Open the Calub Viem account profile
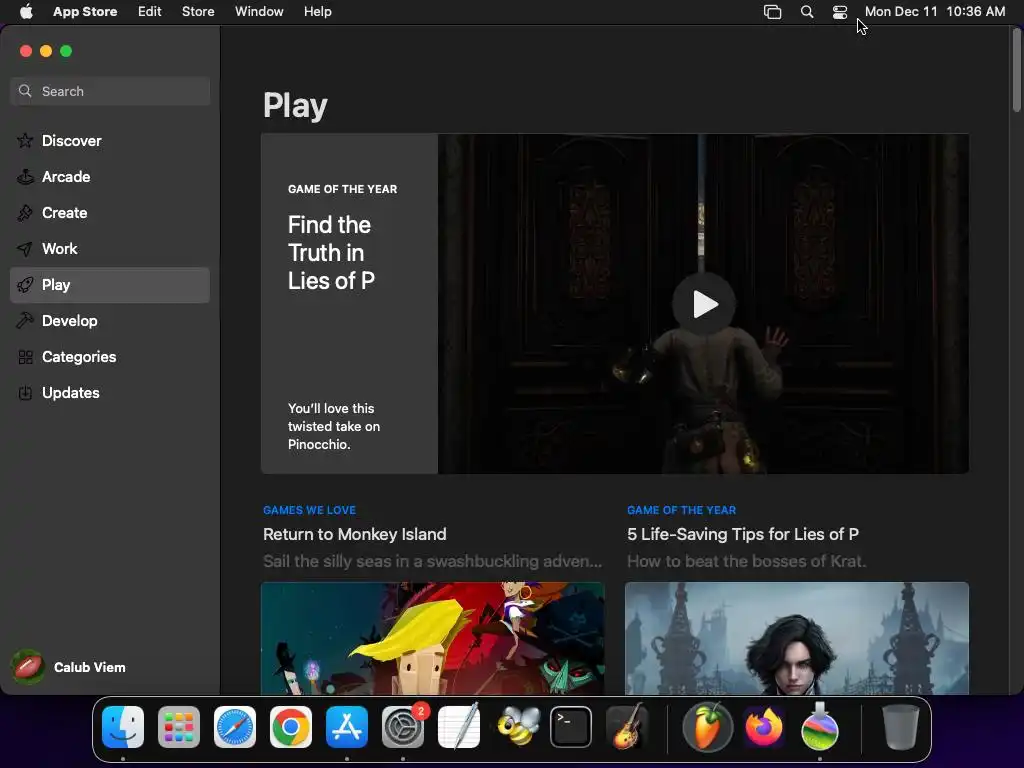The height and width of the screenshot is (768, 1024). pos(69,667)
